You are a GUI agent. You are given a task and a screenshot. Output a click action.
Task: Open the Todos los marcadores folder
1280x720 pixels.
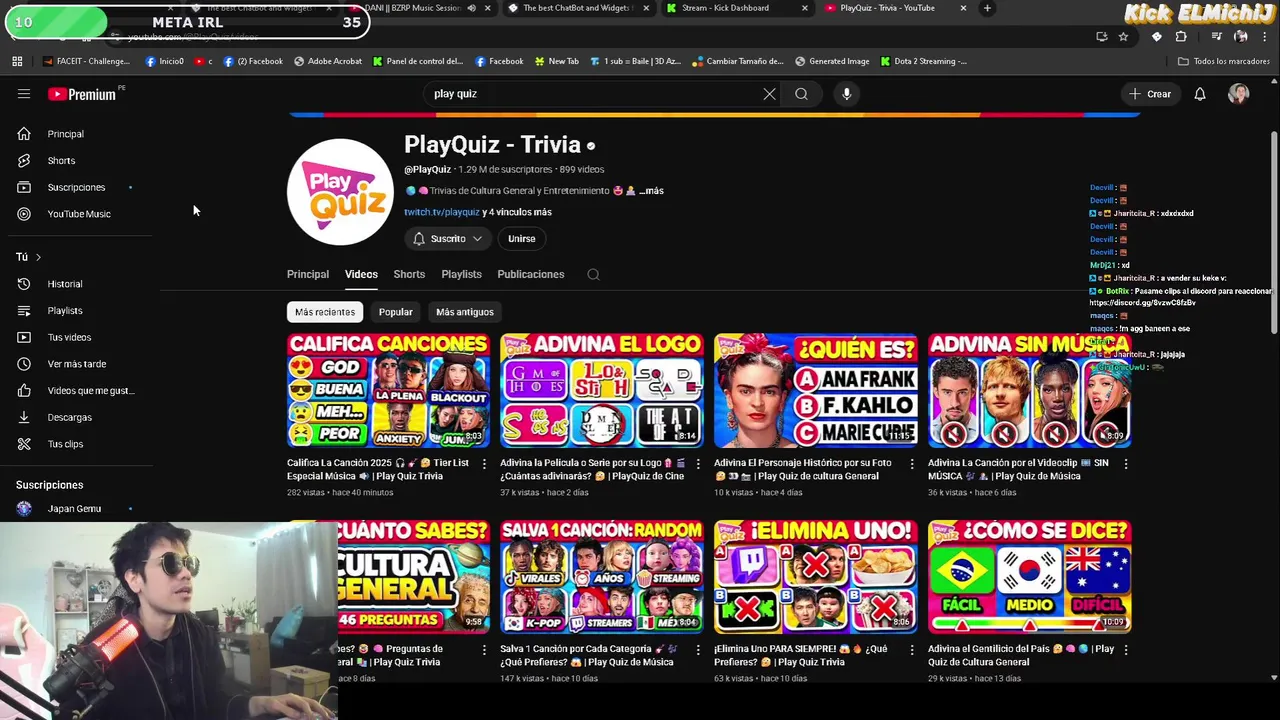click(x=1224, y=61)
